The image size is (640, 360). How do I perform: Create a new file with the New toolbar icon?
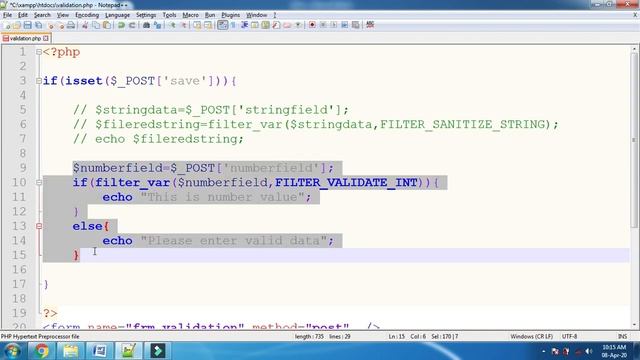point(6,25)
